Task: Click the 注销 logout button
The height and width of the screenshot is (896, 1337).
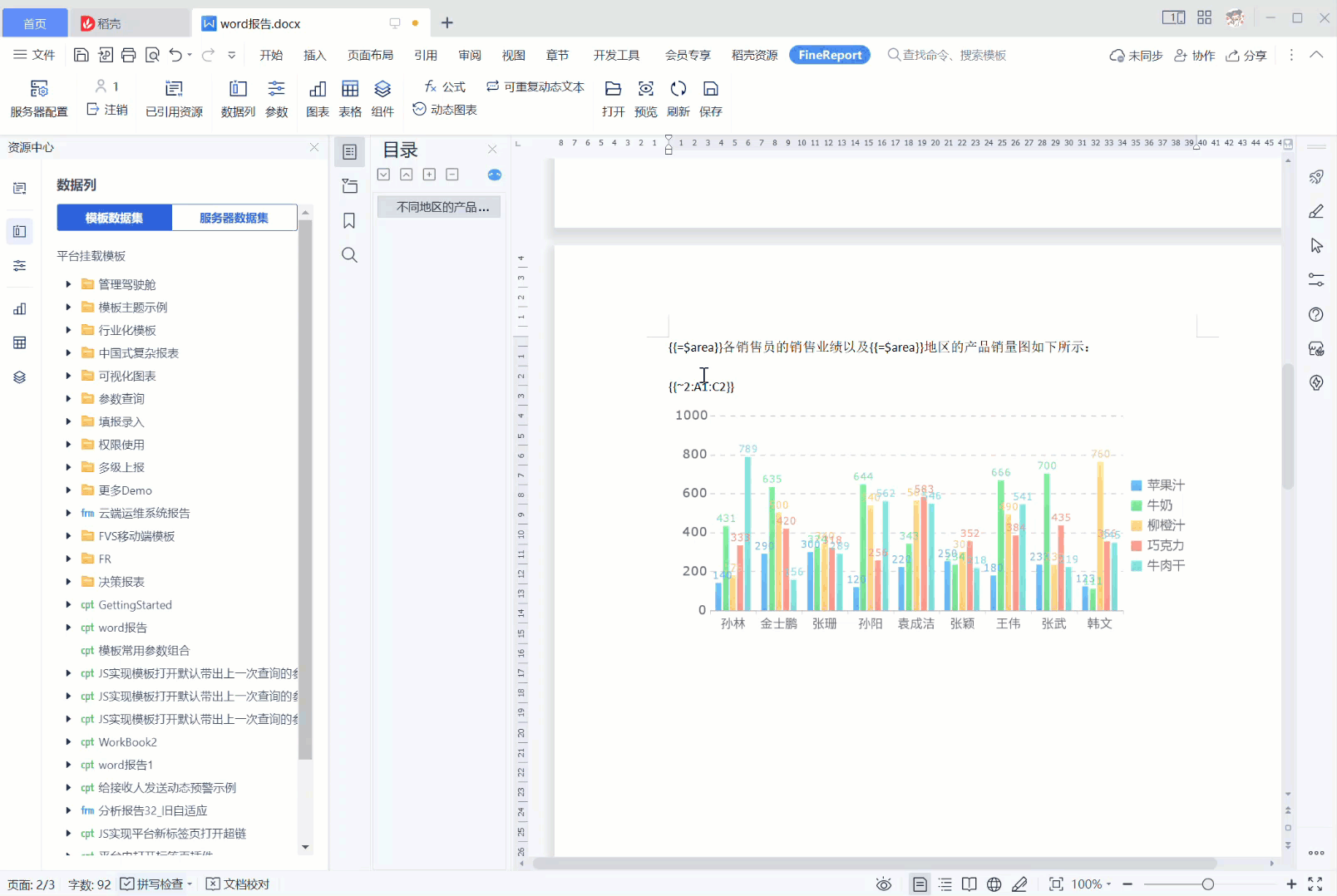Action: 107,110
